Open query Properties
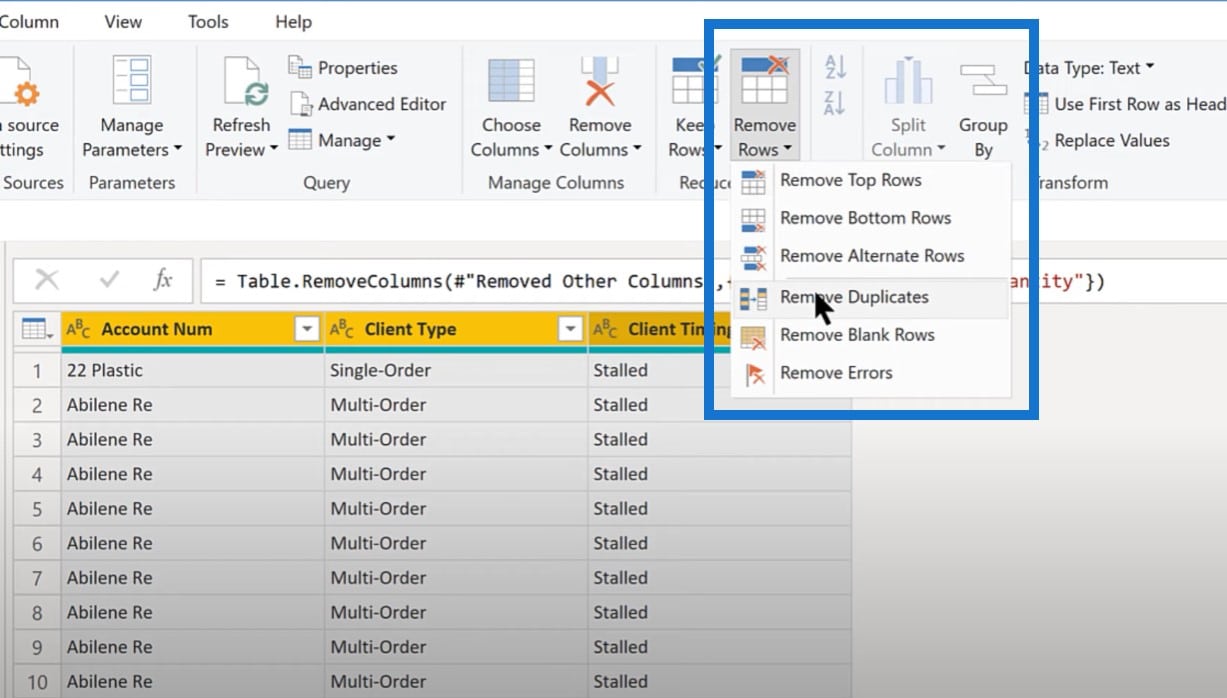 pos(343,67)
